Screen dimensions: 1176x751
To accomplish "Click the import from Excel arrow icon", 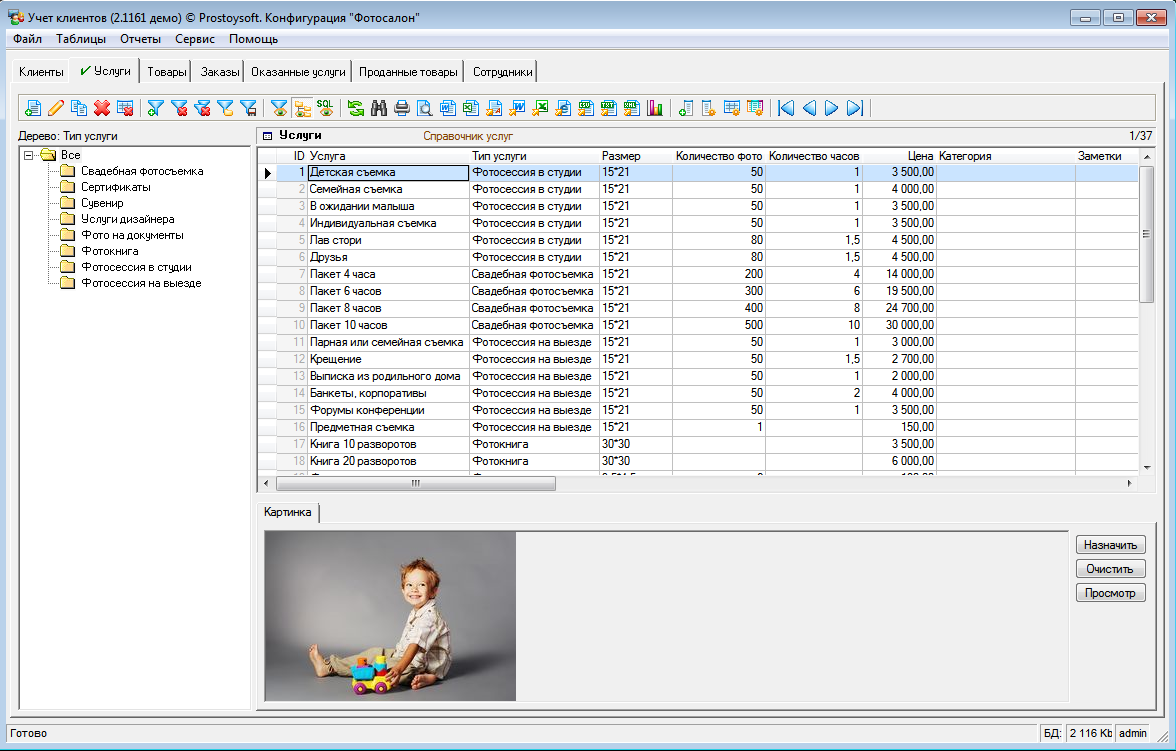I will 541,108.
